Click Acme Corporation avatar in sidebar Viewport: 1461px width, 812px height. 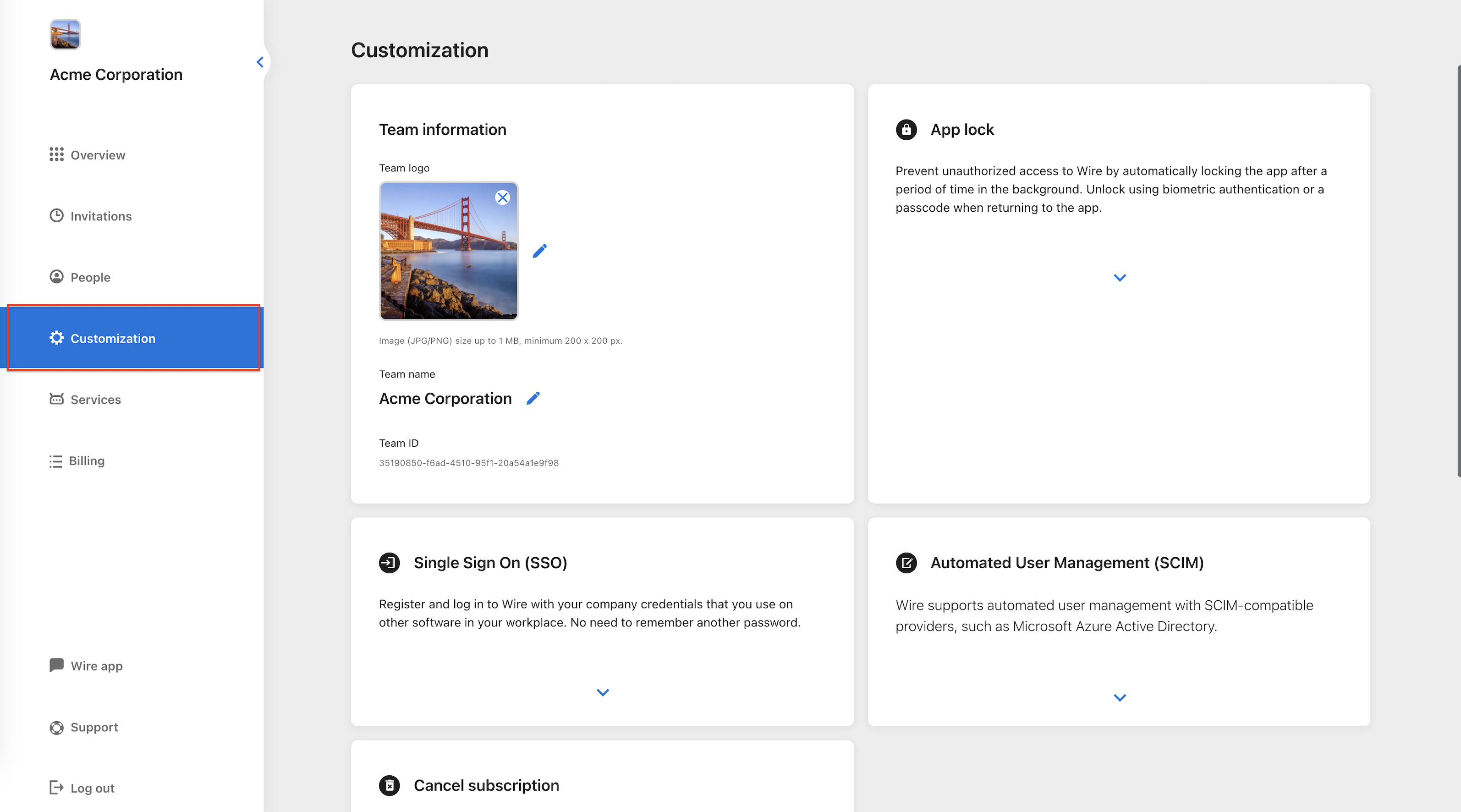tap(65, 34)
